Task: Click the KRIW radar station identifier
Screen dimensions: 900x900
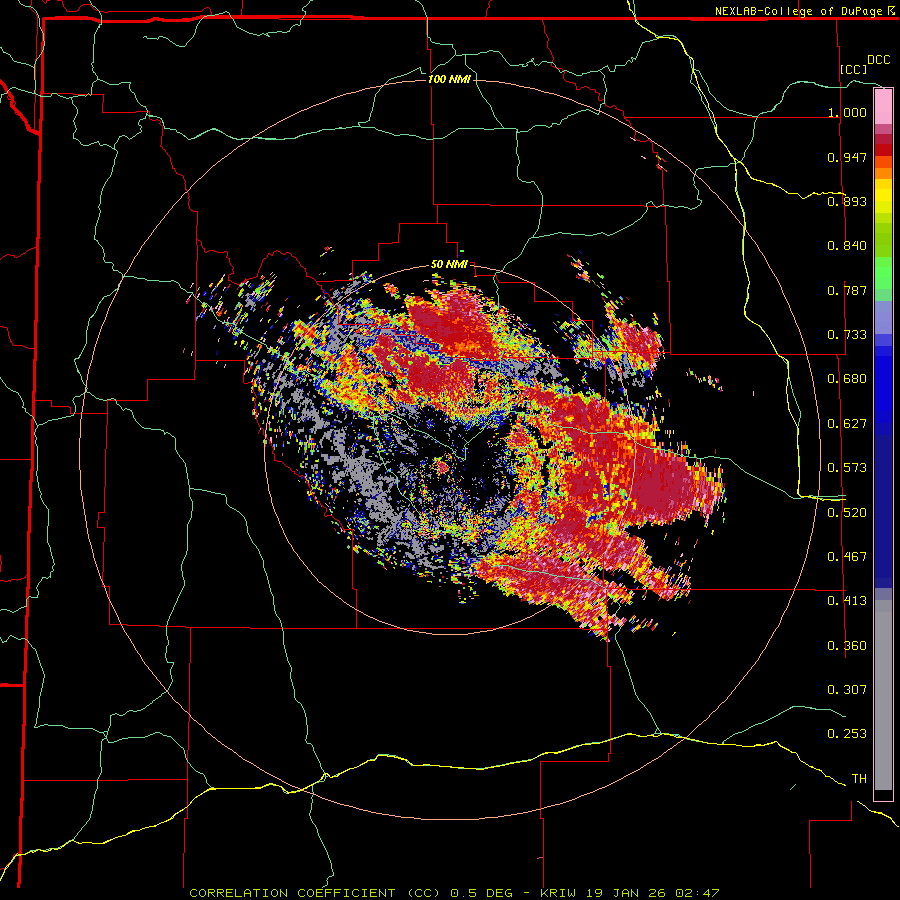Action: (x=558, y=893)
